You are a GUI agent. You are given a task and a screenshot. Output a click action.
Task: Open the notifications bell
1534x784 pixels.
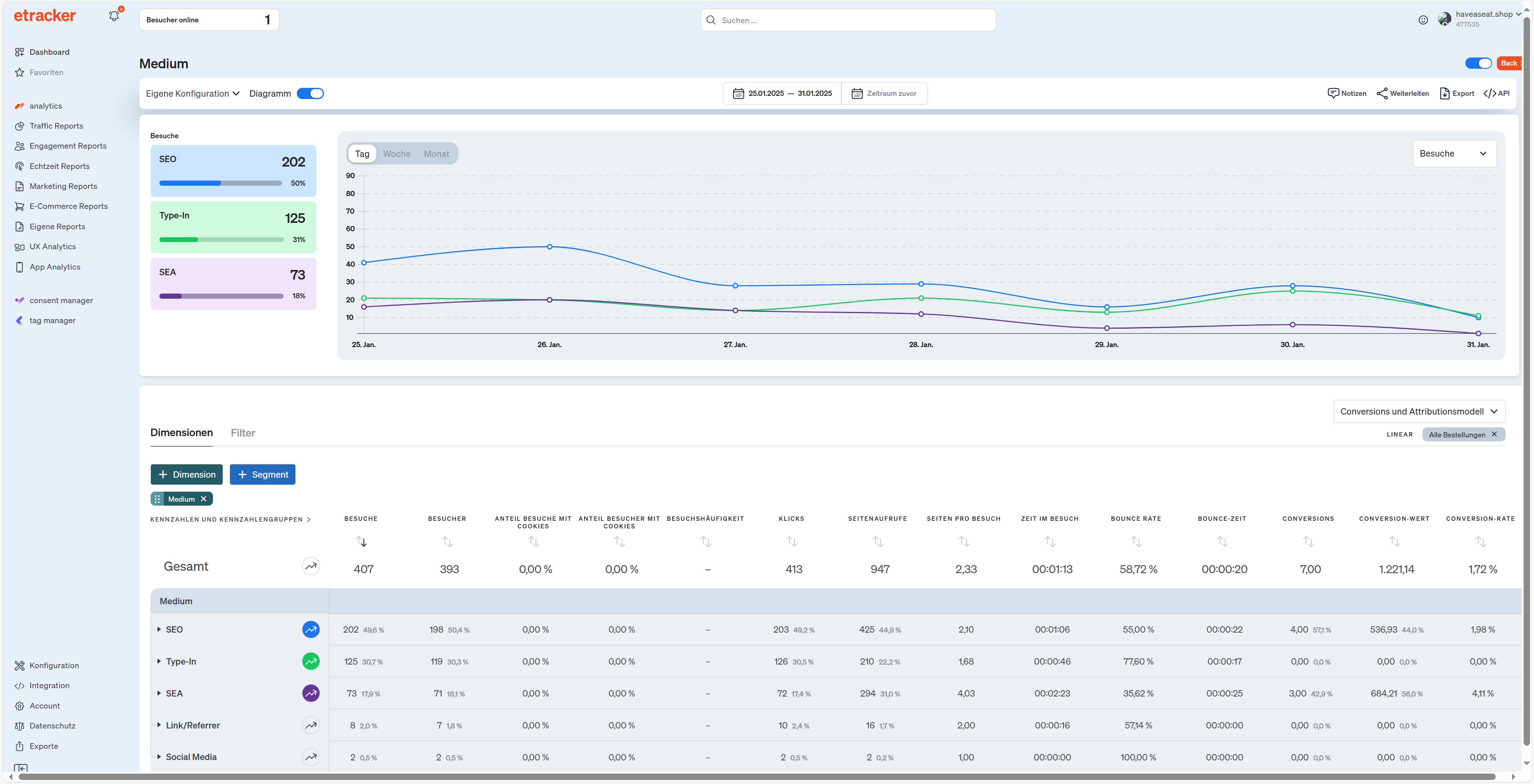click(114, 16)
